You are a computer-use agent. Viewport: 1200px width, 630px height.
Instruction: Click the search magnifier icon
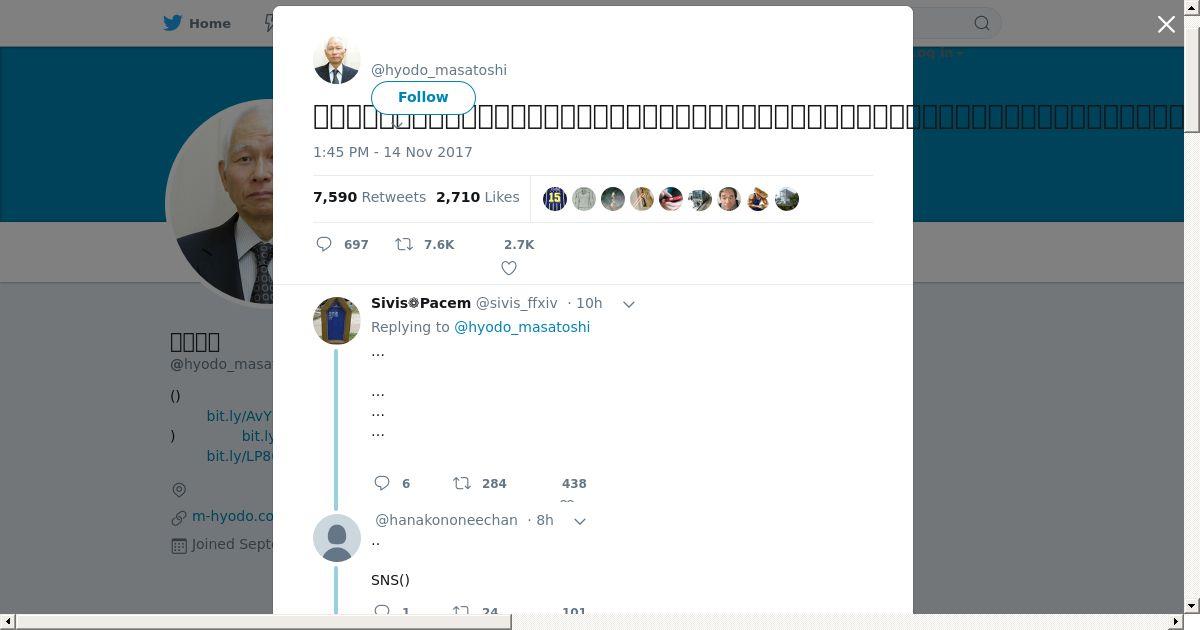(x=982, y=23)
